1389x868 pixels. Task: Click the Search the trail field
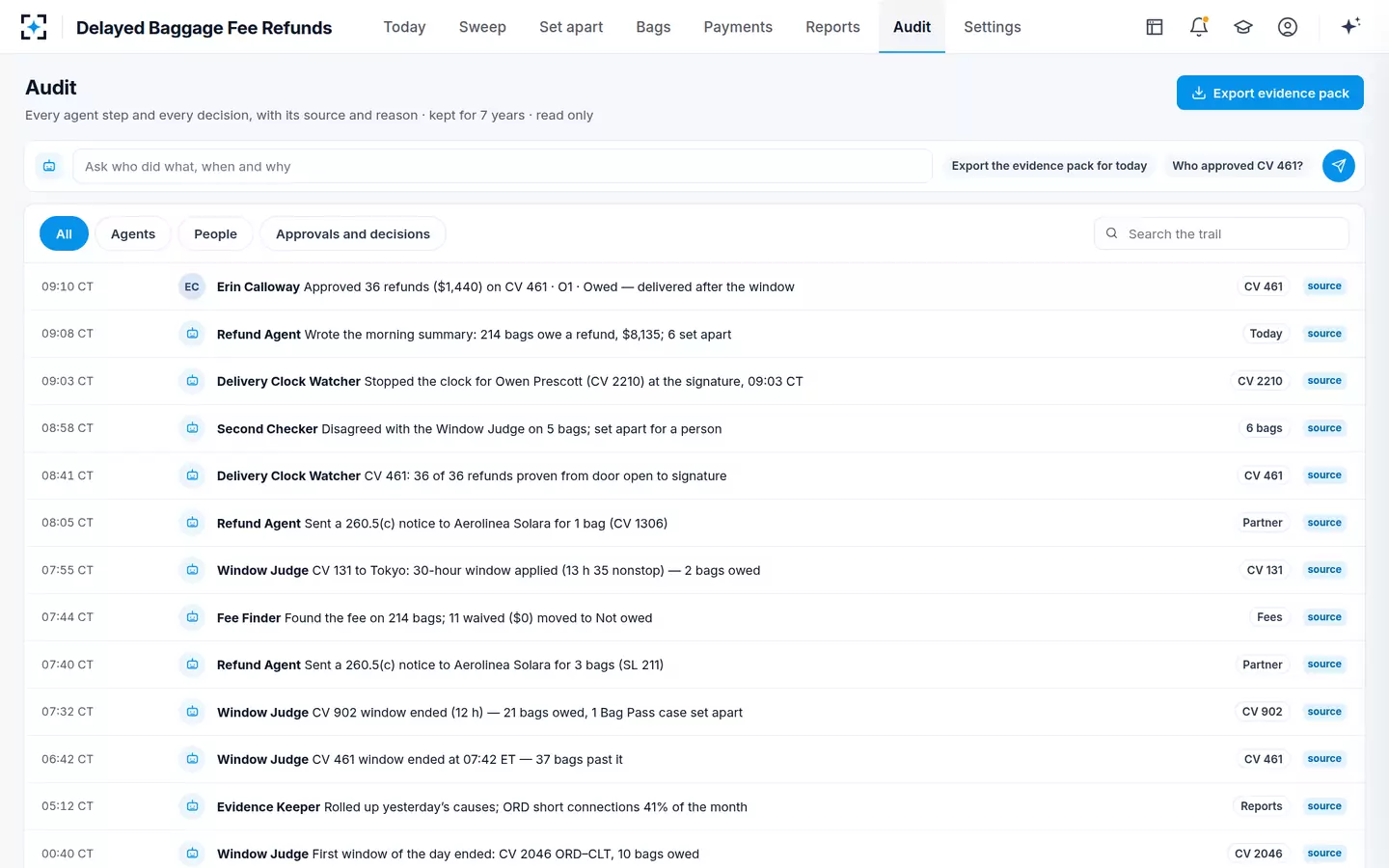[x=1221, y=233]
